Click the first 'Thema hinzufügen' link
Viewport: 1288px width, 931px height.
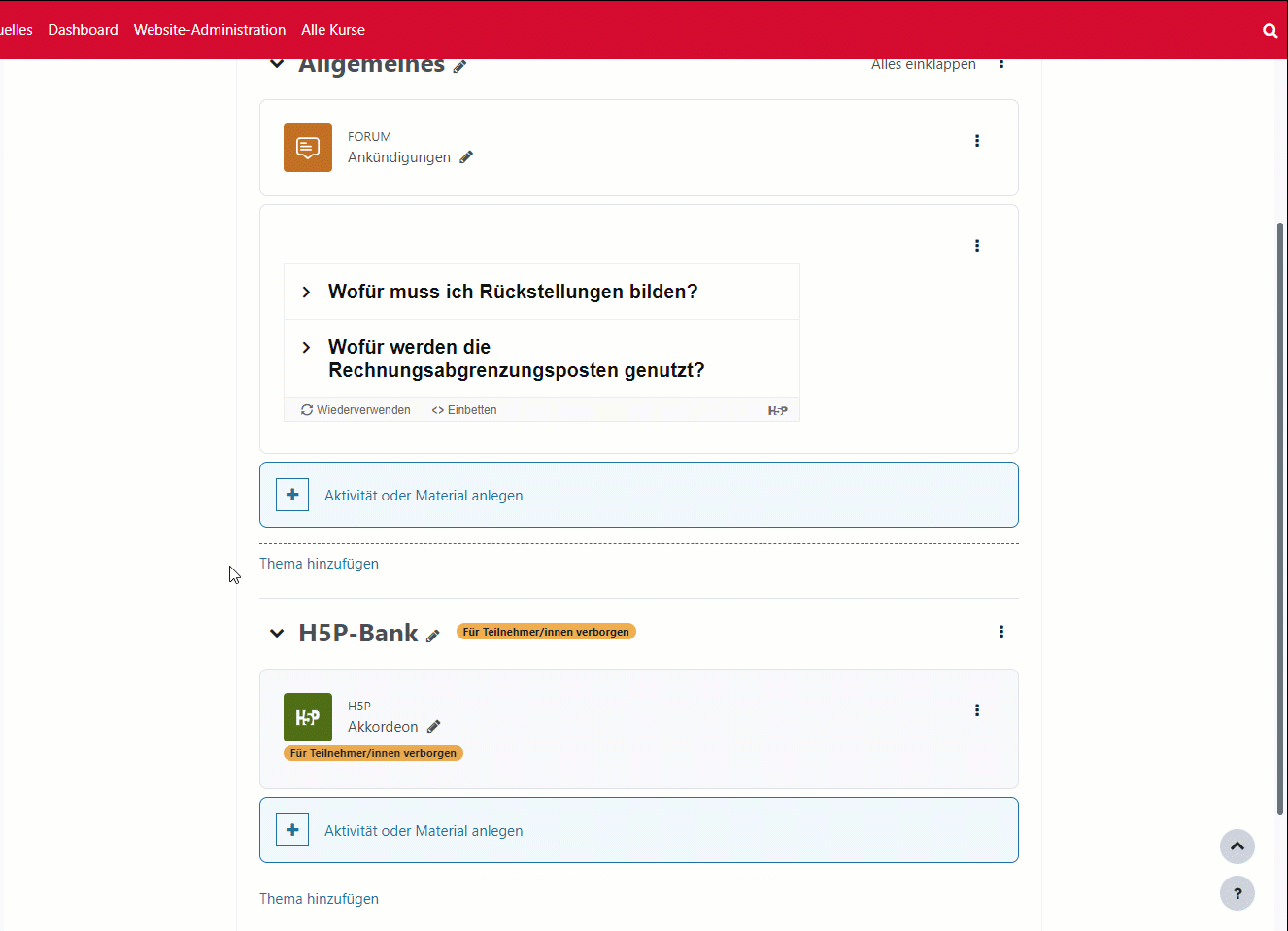click(x=319, y=564)
